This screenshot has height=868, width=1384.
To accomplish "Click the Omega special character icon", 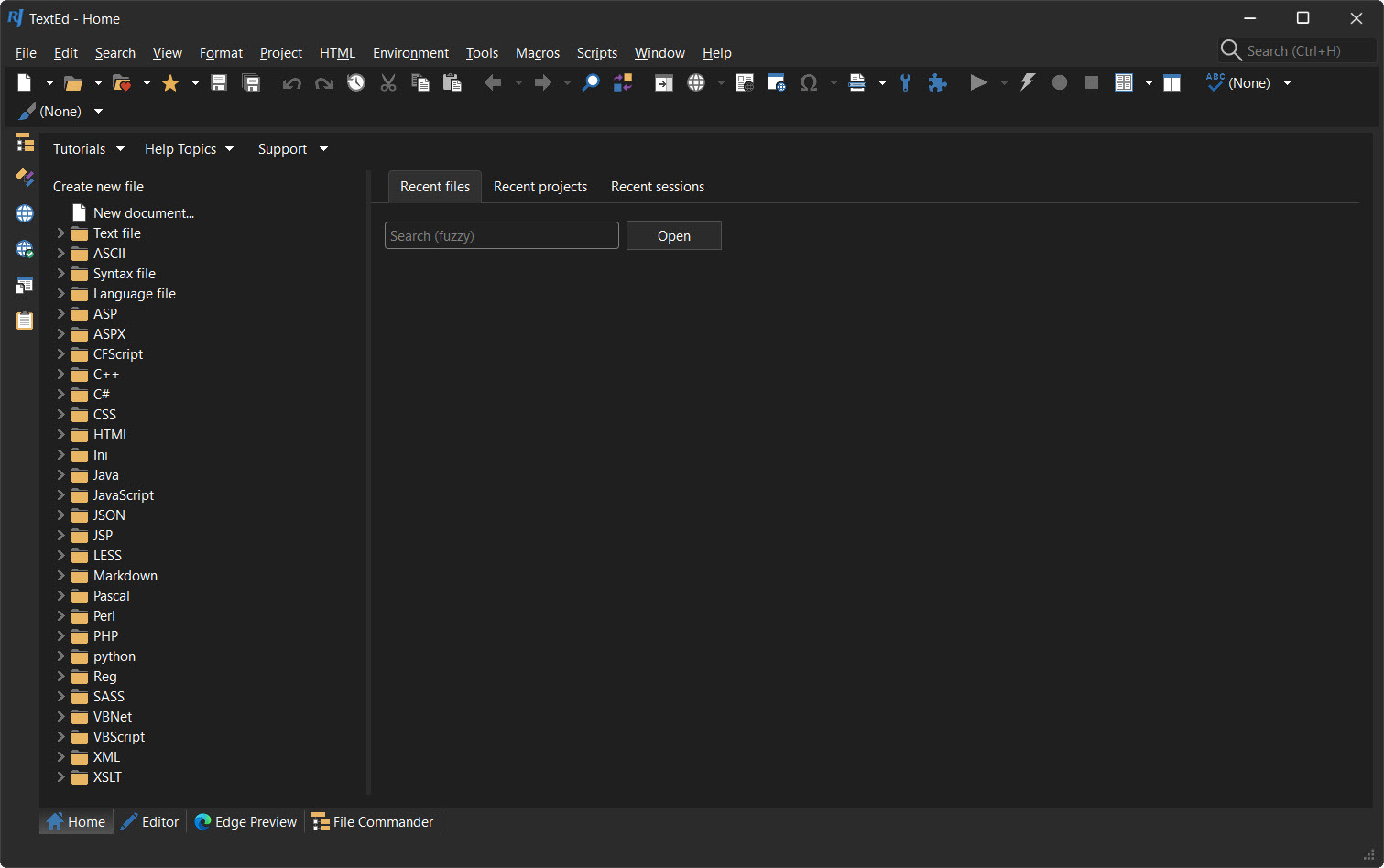I will 808,83.
